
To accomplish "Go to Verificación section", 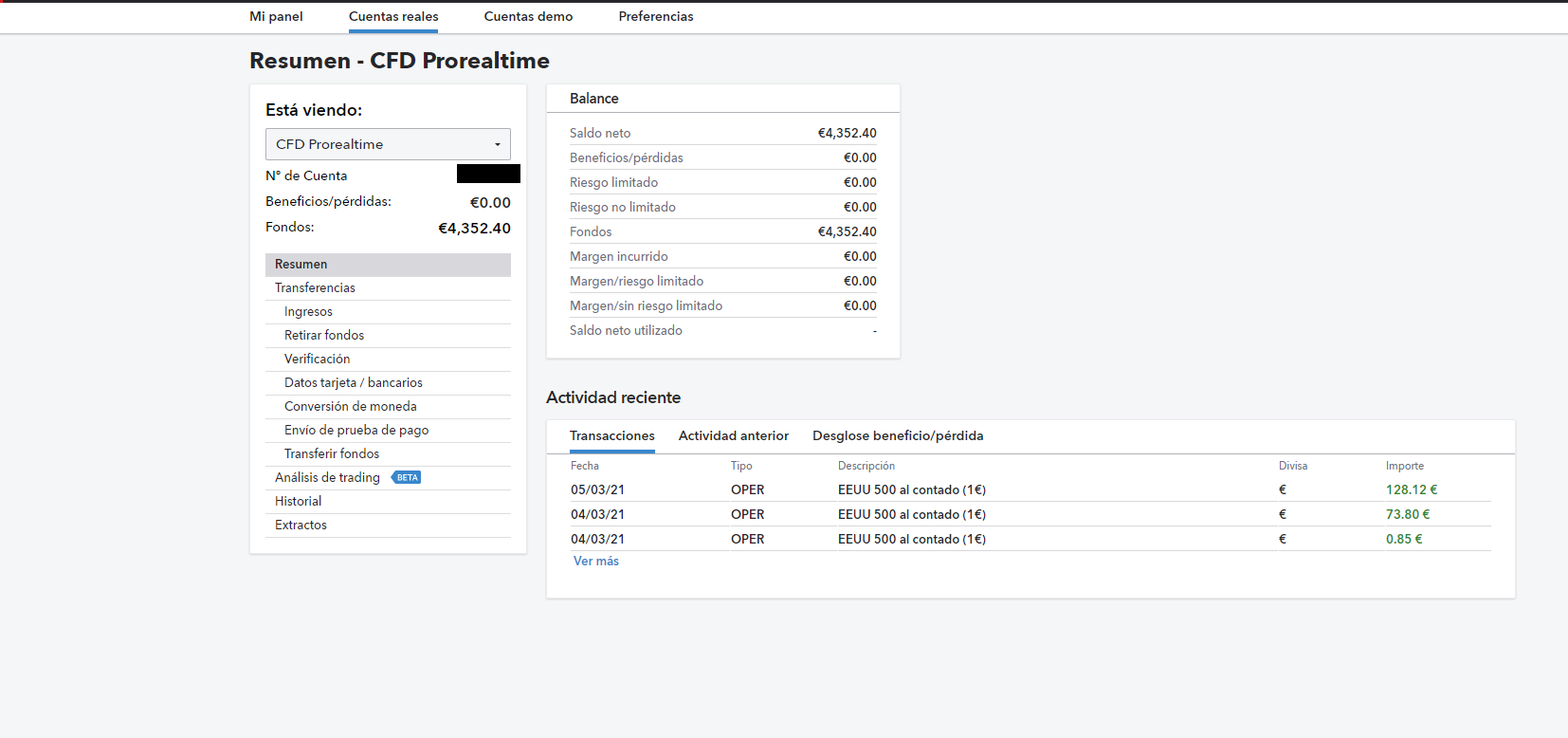I will coord(317,359).
